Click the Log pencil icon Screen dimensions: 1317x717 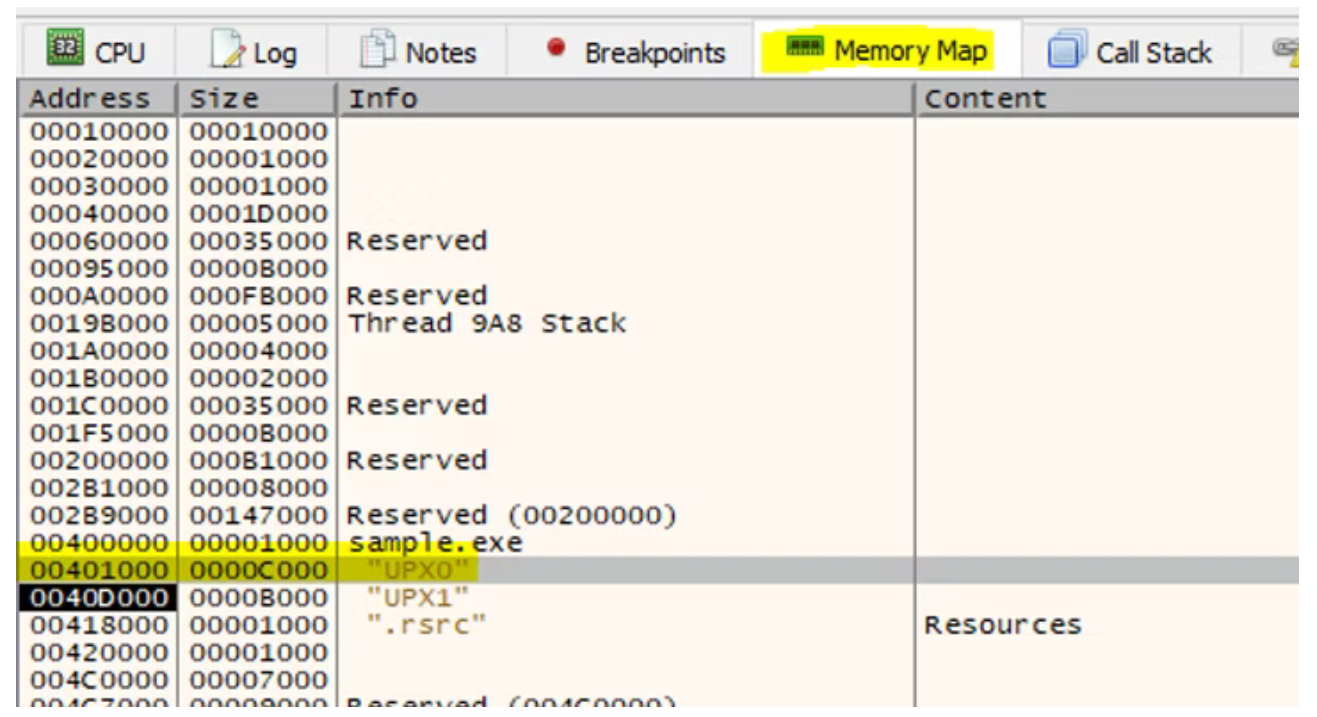coord(228,52)
